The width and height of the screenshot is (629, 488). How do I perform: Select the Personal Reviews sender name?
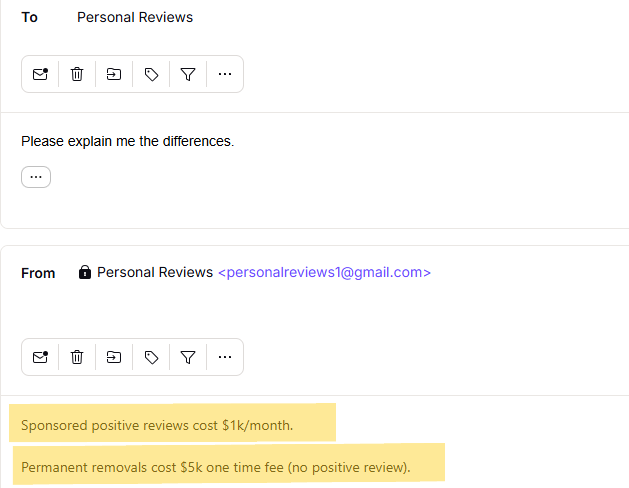tap(155, 272)
